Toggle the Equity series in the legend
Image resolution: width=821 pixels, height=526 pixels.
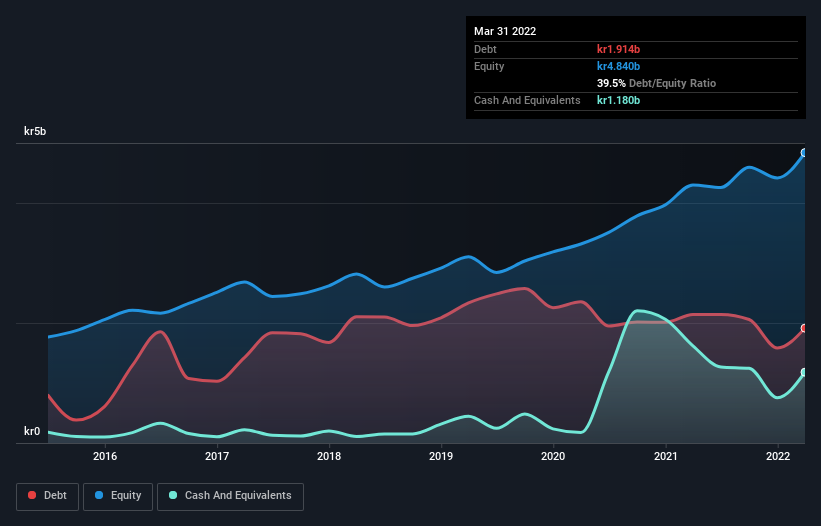coord(118,496)
